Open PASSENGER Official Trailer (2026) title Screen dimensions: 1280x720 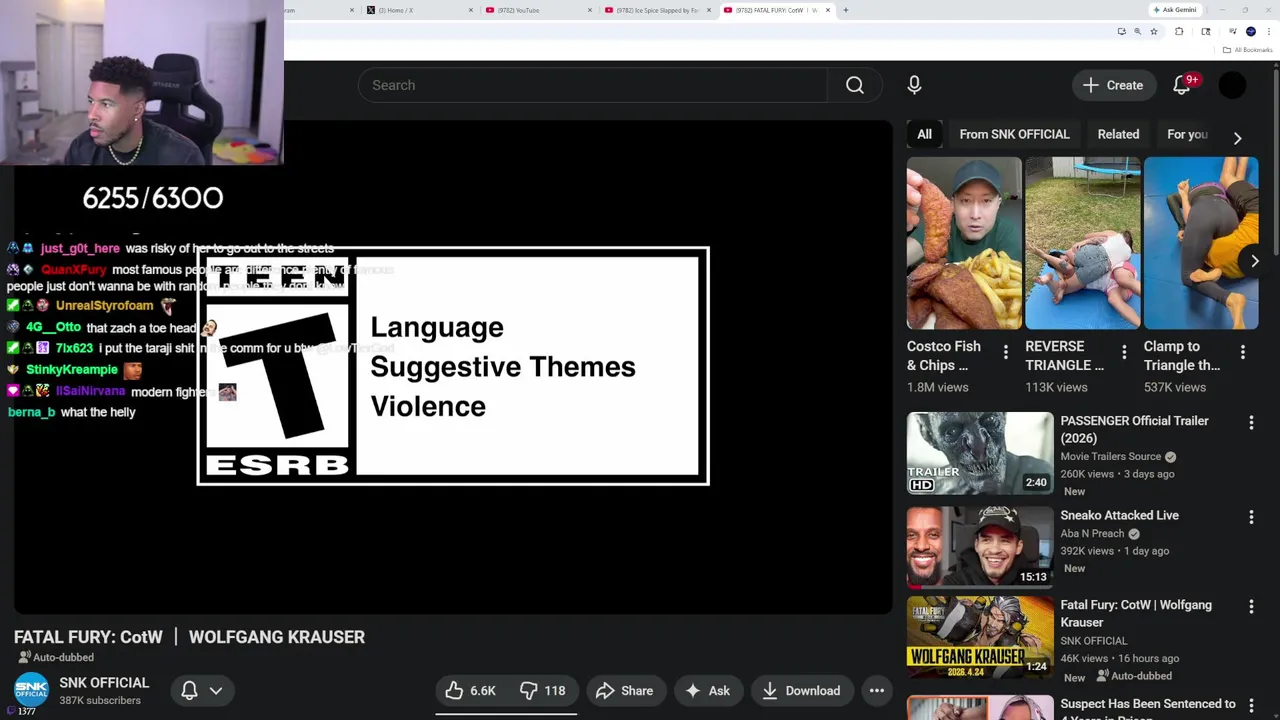click(1135, 429)
